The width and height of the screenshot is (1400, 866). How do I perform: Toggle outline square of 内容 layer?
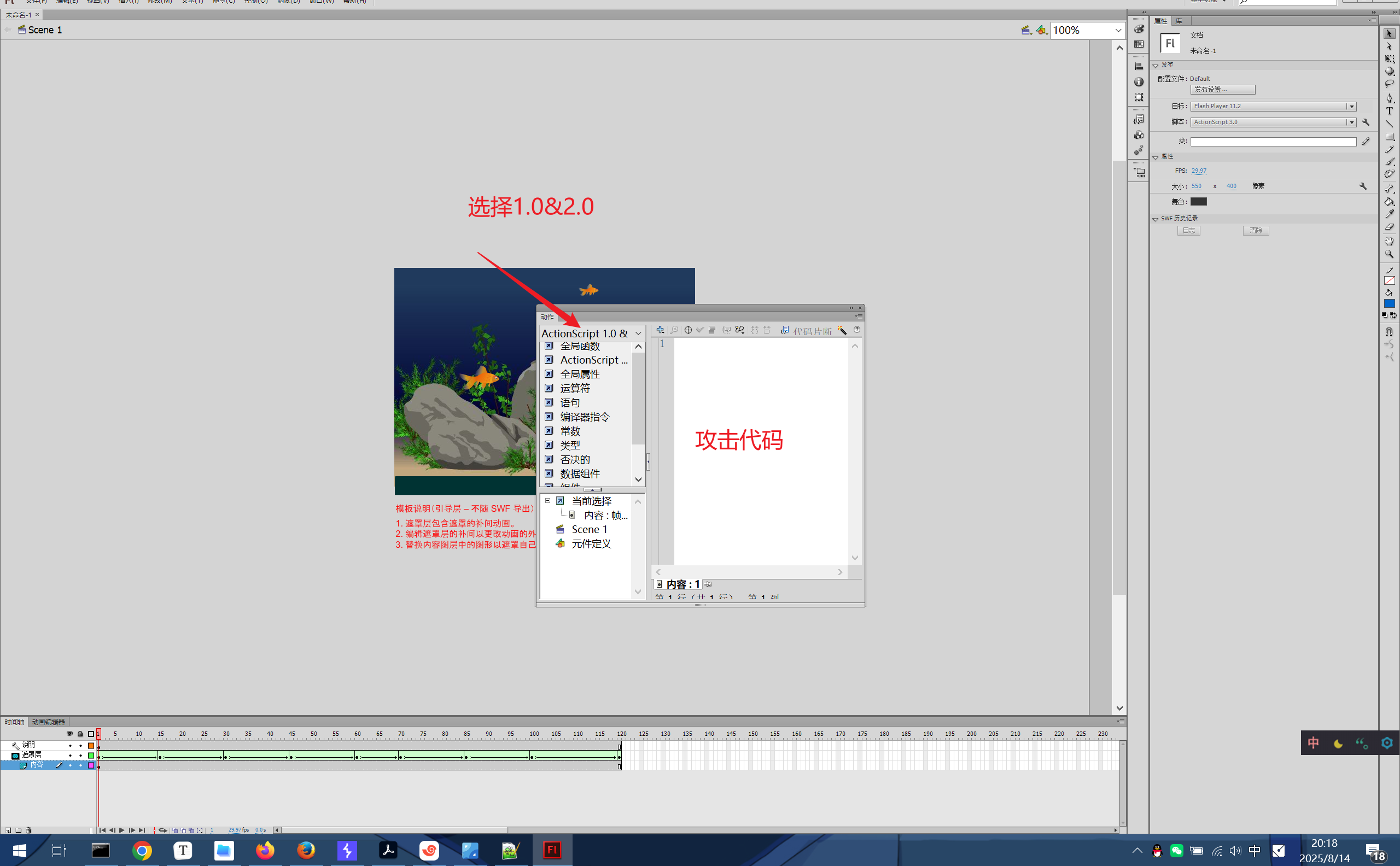pos(90,765)
